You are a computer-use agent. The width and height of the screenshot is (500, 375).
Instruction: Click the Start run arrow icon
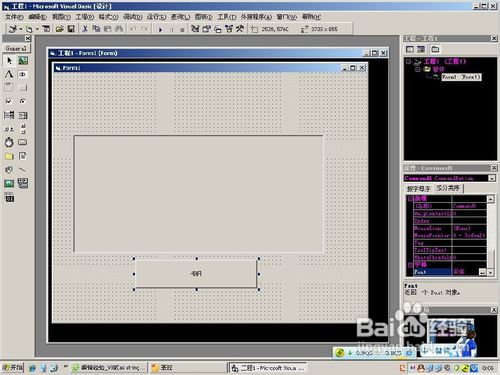[x=160, y=29]
